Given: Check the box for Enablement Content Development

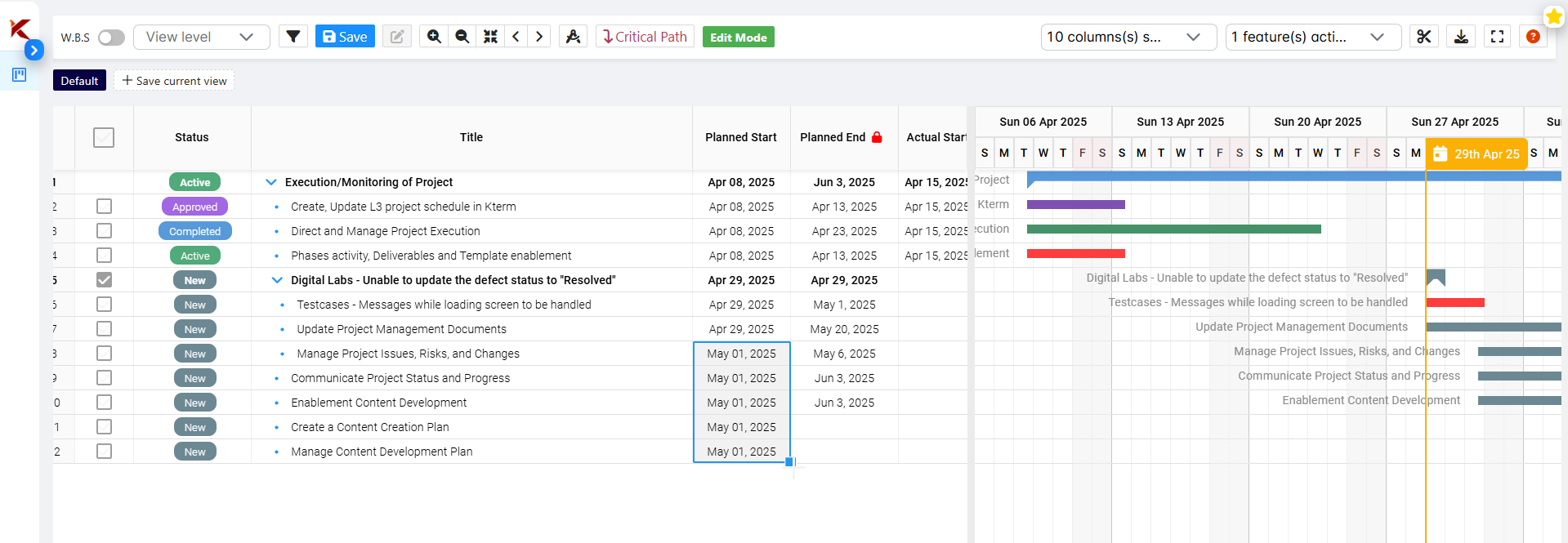Looking at the screenshot, I should (104, 403).
